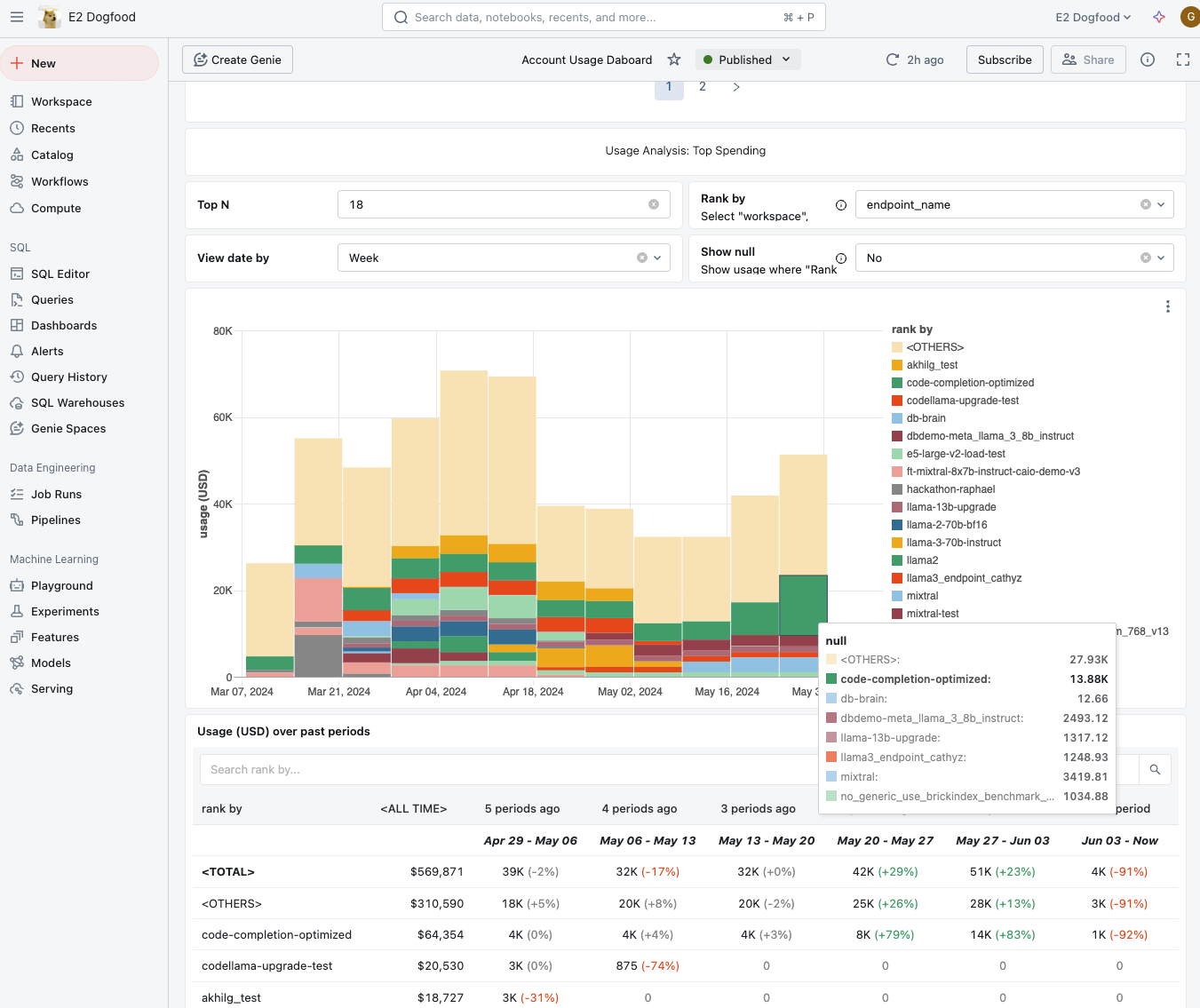
Task: Toggle the db-brain legend entry
Action: tap(926, 418)
